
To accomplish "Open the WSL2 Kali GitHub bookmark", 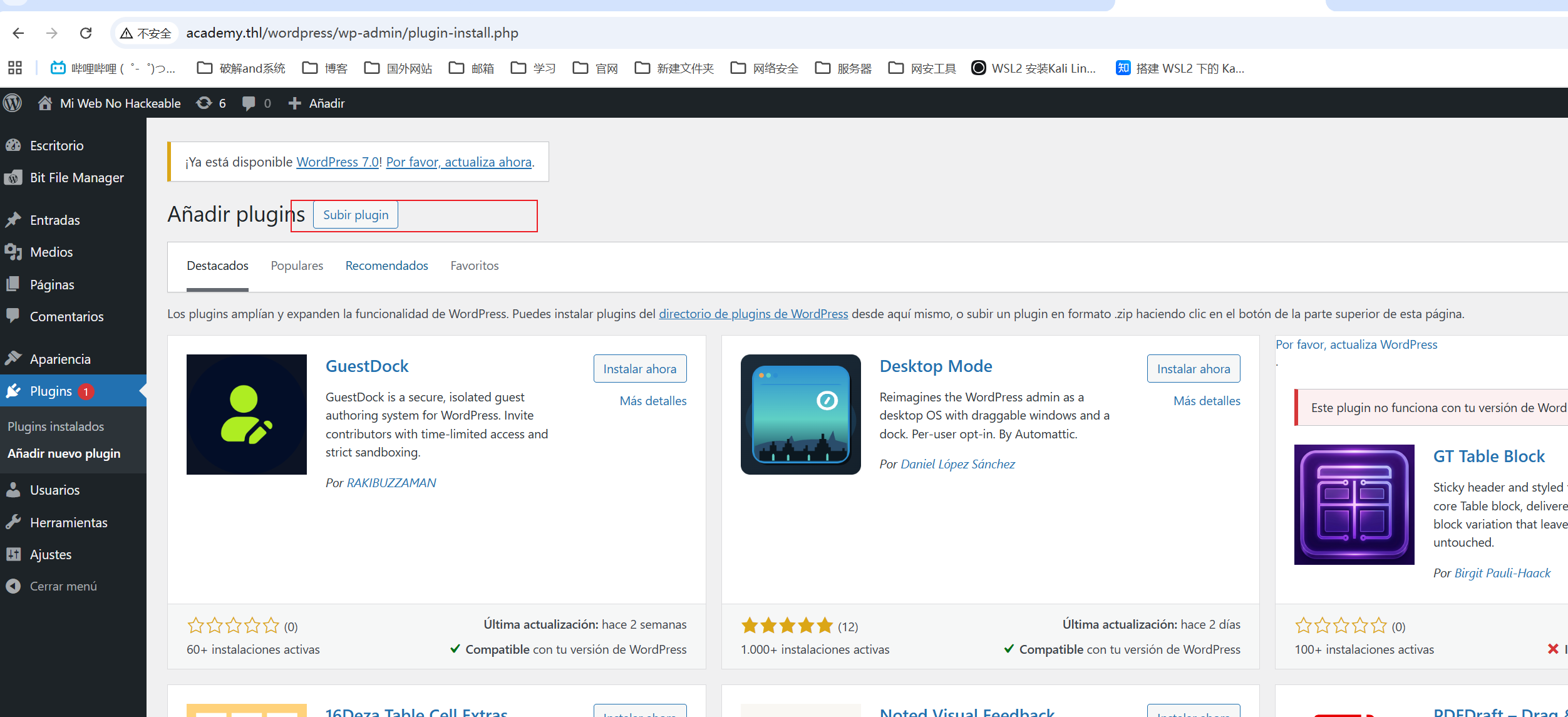I will click(x=1034, y=68).
